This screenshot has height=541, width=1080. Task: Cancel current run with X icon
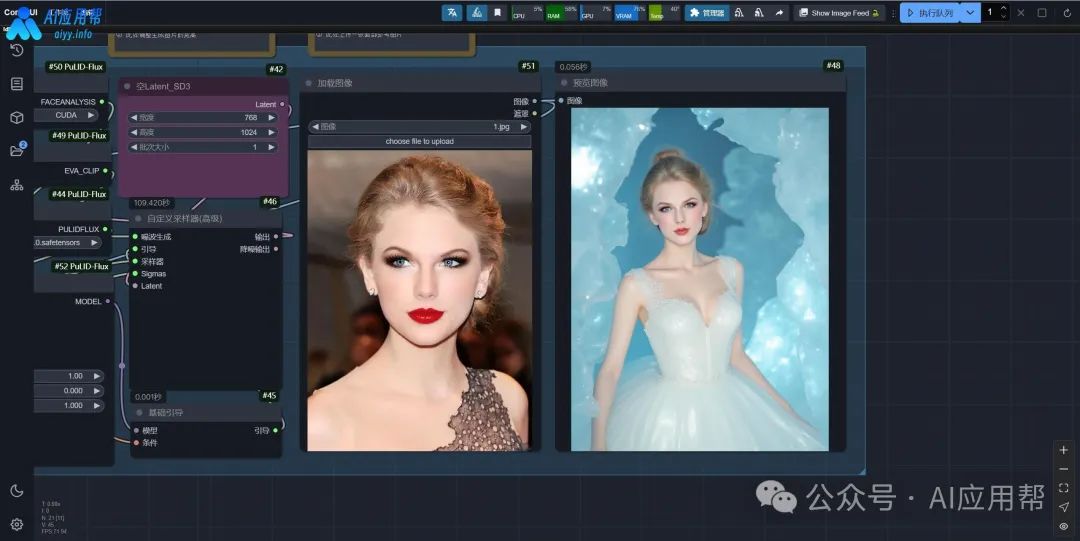tap(1021, 12)
